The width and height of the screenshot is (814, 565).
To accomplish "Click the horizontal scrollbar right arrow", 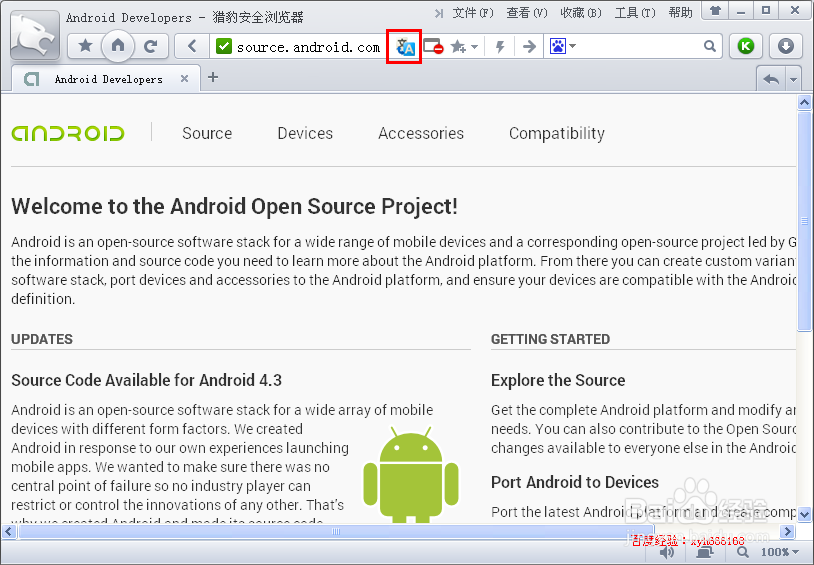I will pyautogui.click(x=787, y=532).
